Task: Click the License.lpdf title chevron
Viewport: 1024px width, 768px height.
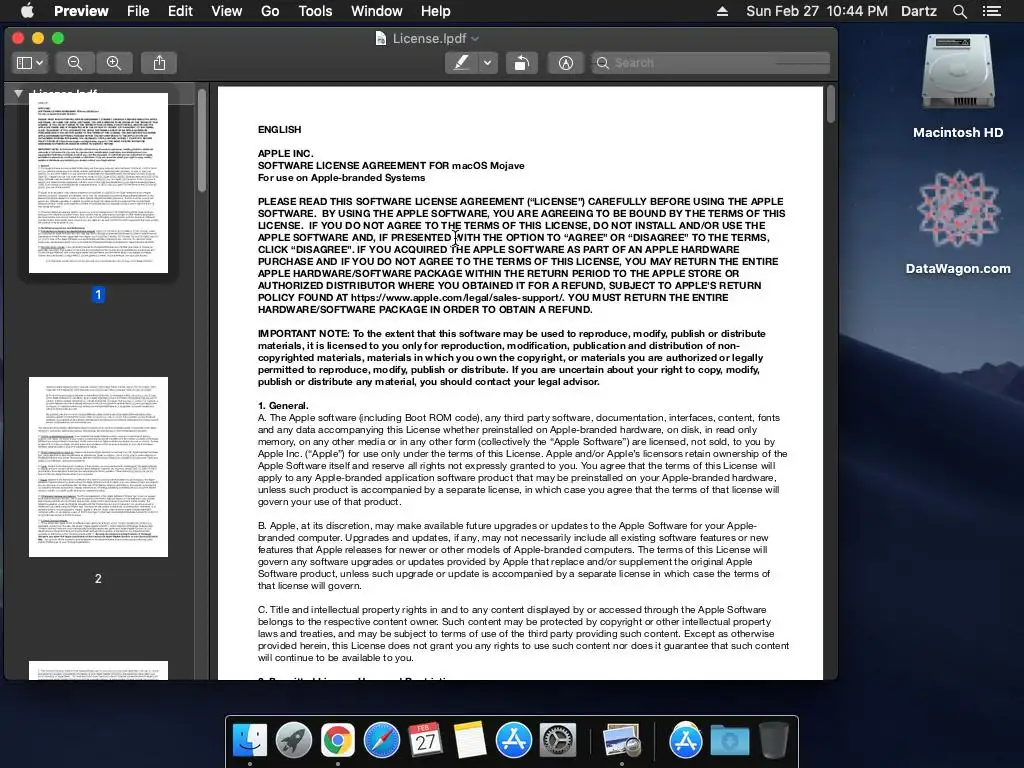Action: [x=475, y=39]
